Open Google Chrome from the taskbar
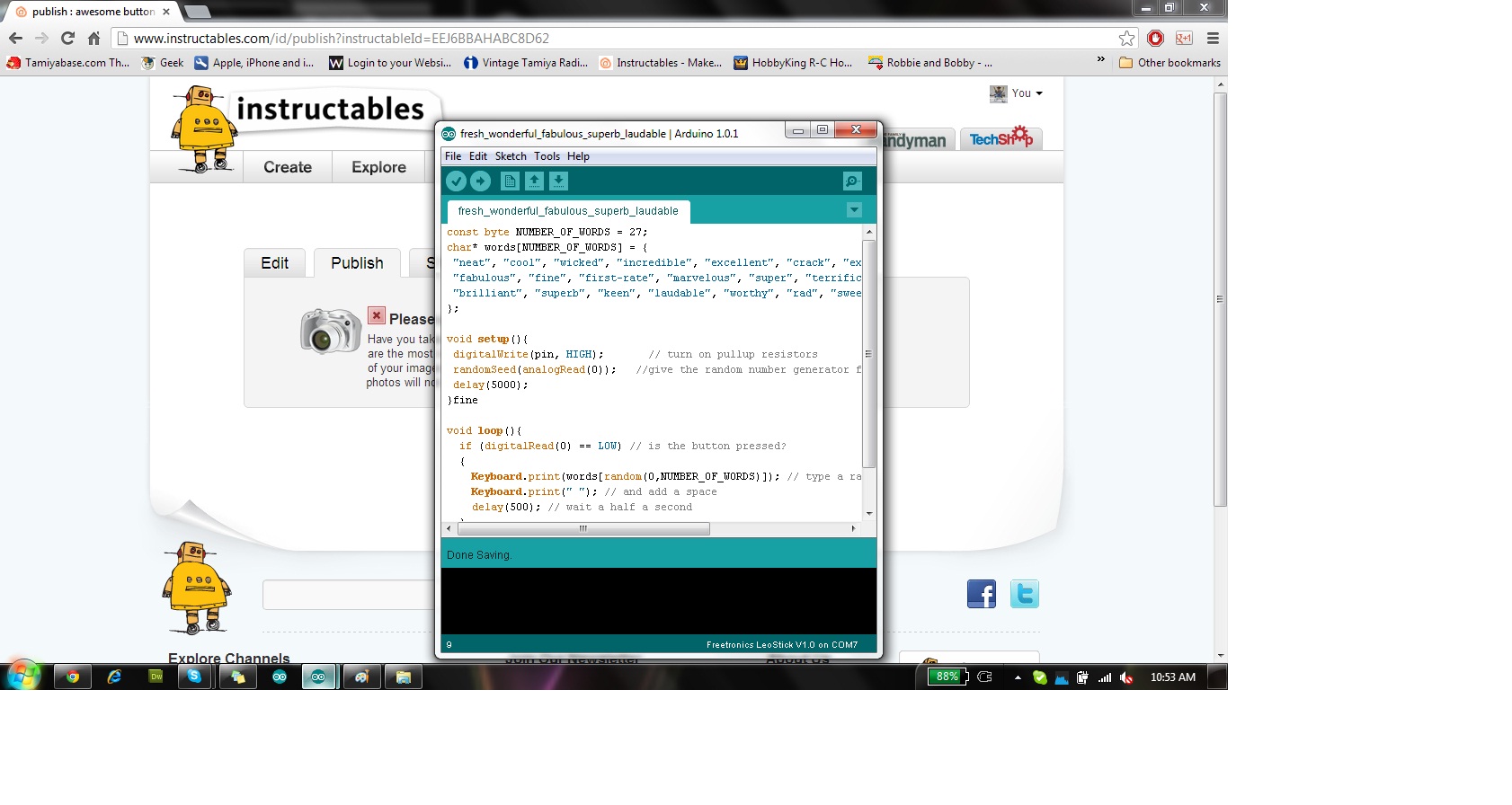The width and height of the screenshot is (1512, 805). 73,677
